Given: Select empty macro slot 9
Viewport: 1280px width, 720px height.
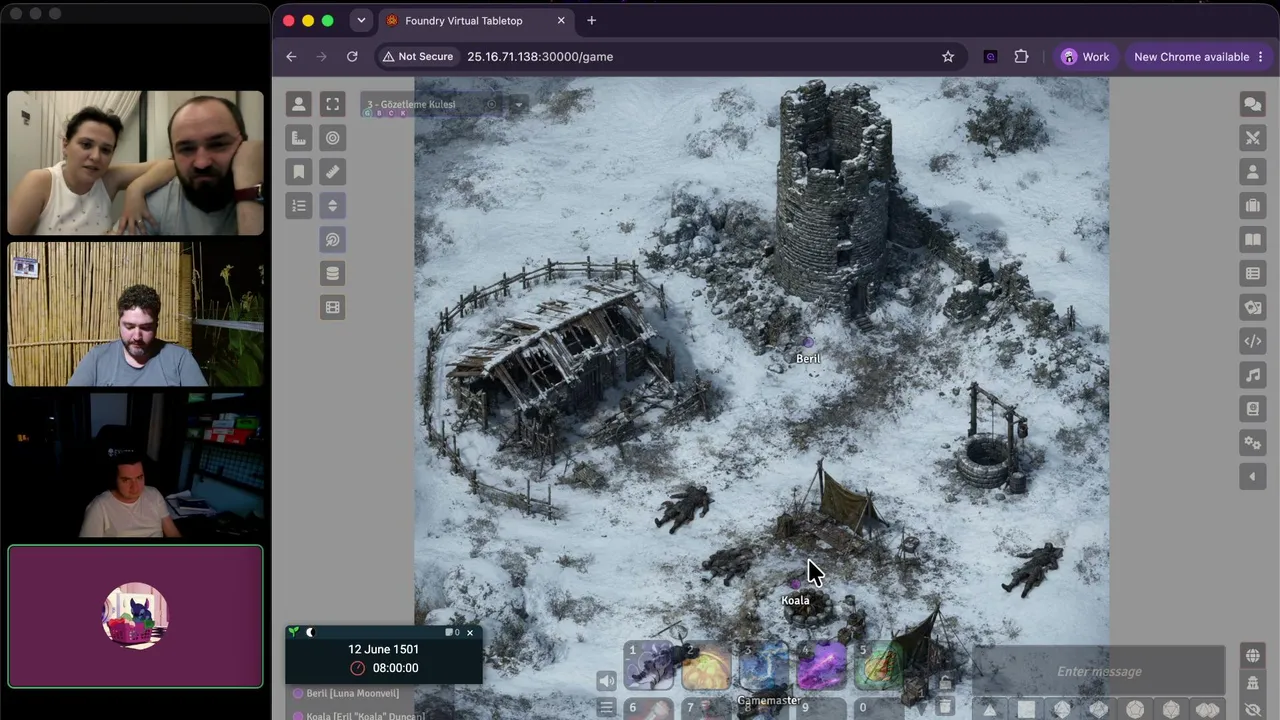Looking at the screenshot, I should [x=820, y=709].
